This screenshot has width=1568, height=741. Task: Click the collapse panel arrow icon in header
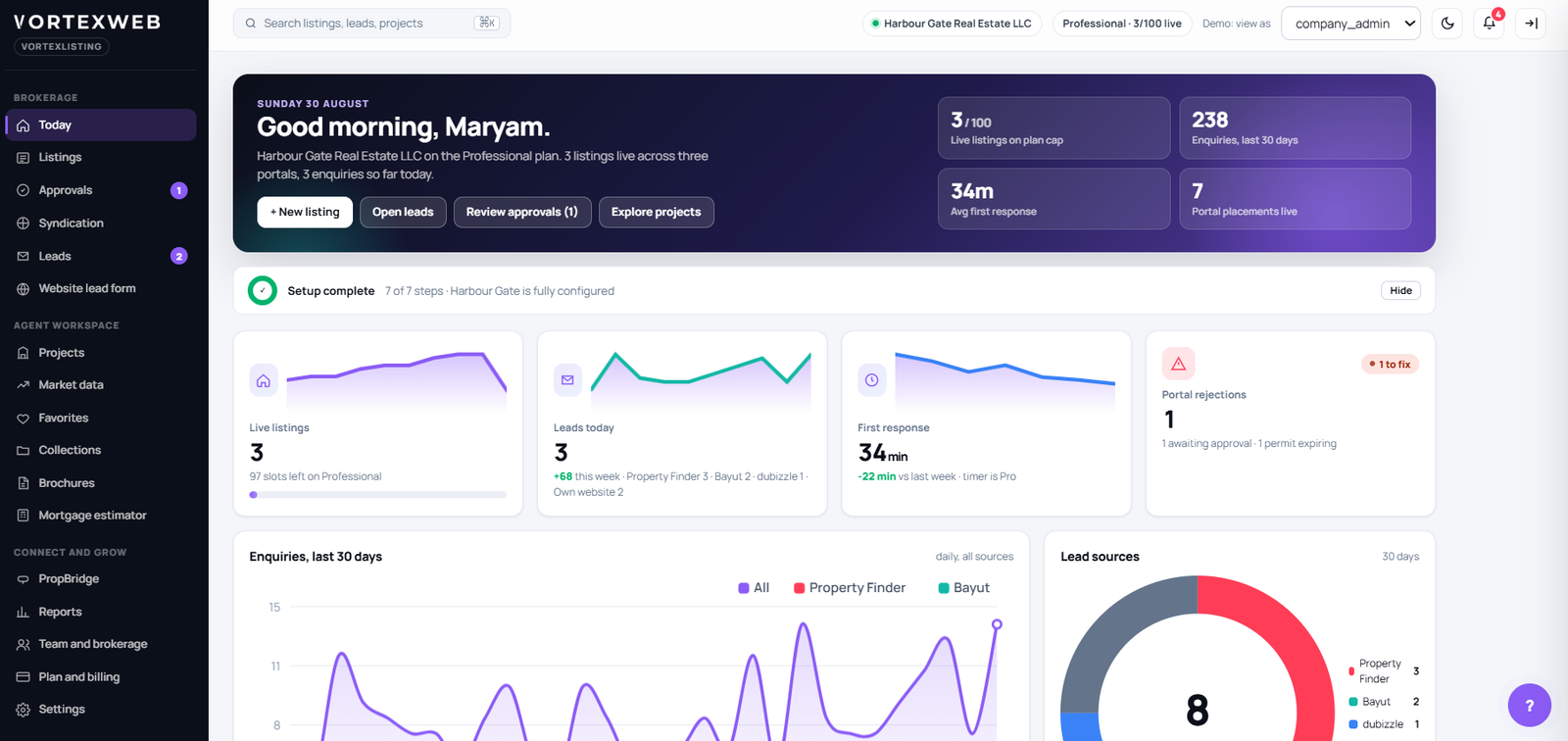coord(1531,24)
